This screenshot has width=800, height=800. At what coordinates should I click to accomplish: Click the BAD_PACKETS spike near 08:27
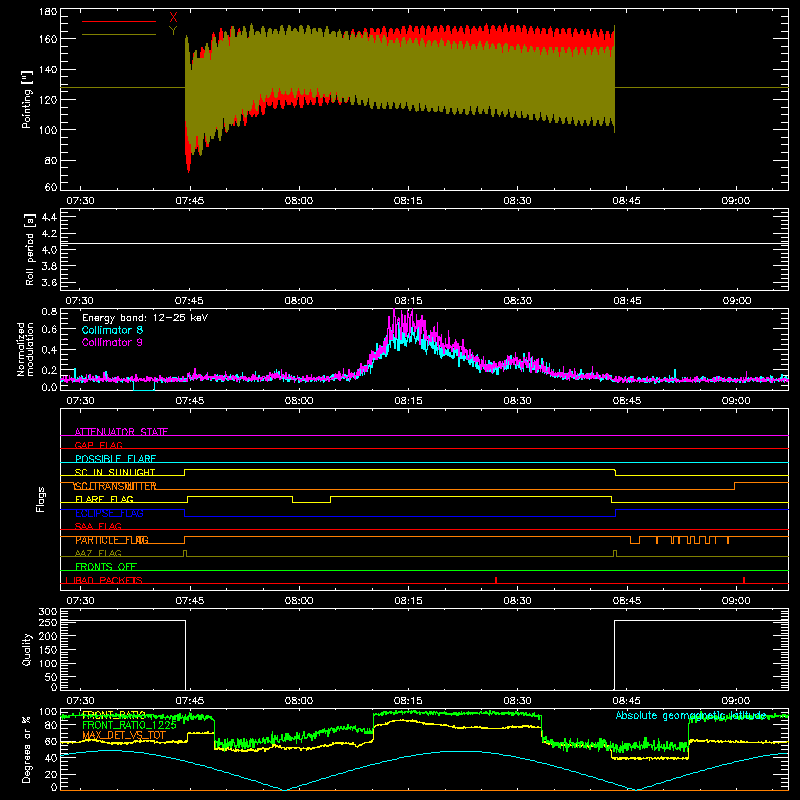tap(496, 580)
